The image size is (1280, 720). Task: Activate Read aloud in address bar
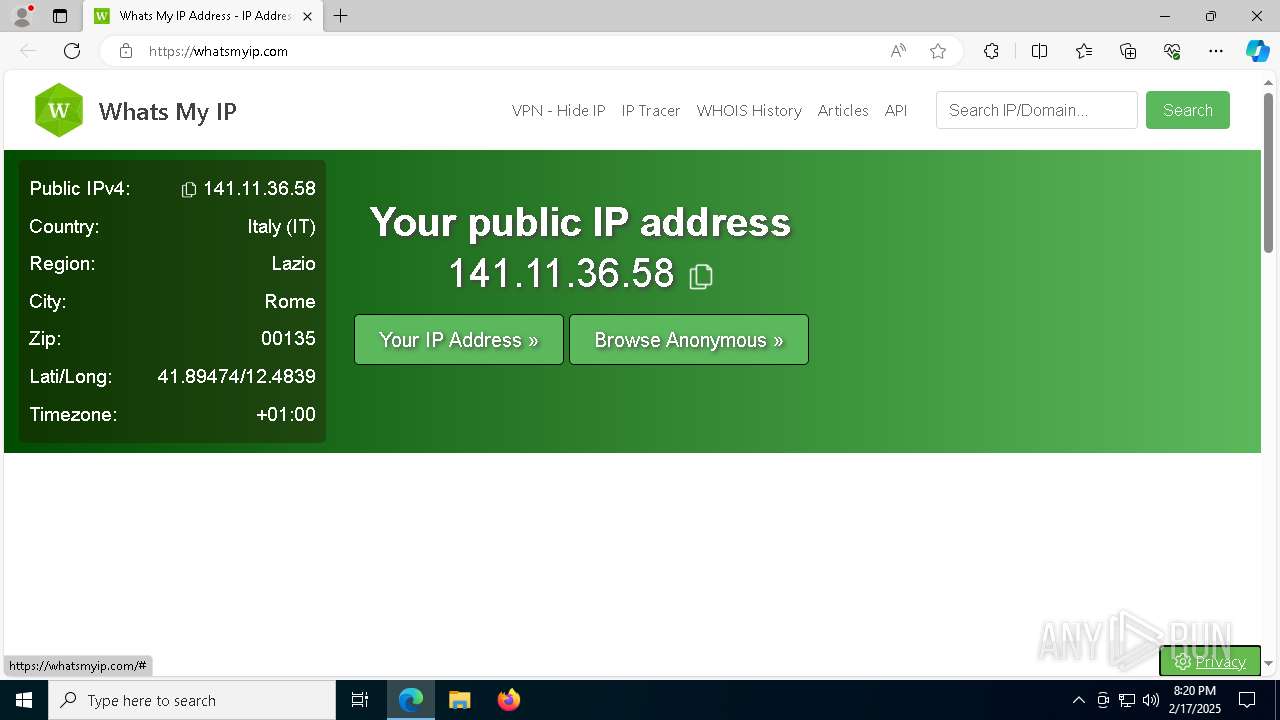[x=898, y=51]
